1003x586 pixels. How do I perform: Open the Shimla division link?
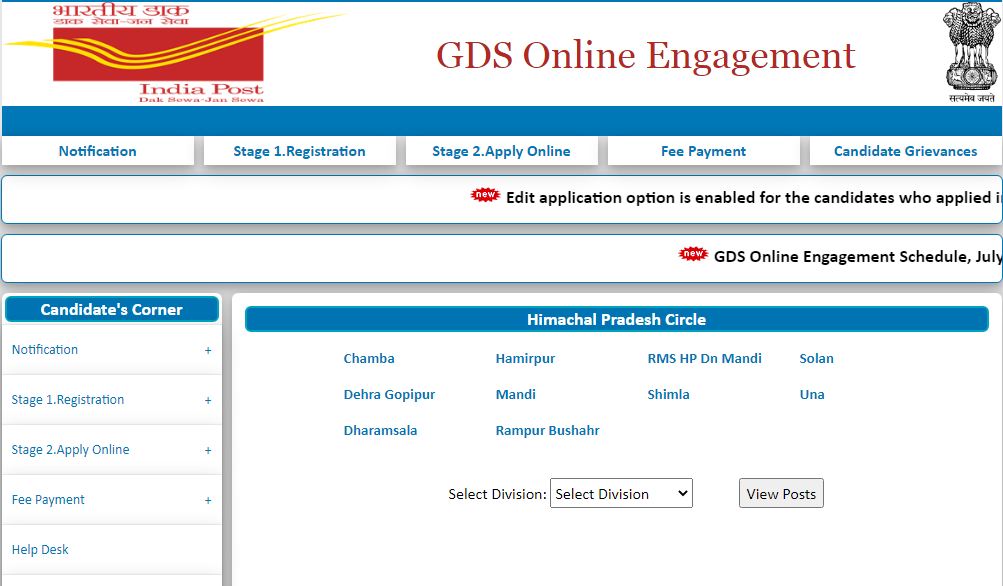coord(668,394)
